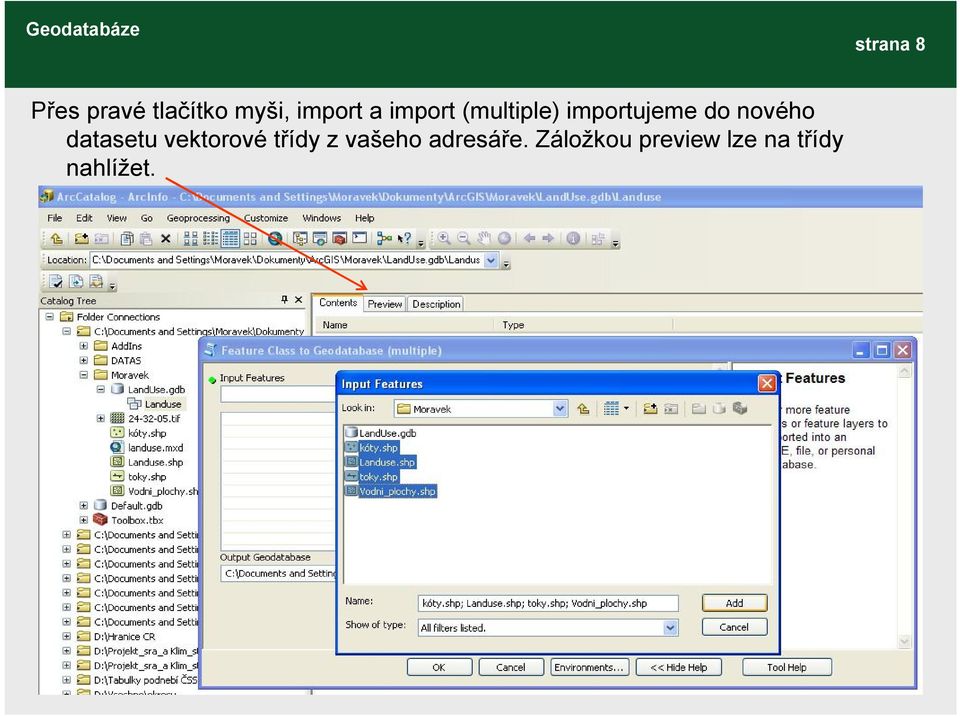Screen dimensions: 960x716
Task: Click Cancel in the Input Features dialog
Action: 734,627
